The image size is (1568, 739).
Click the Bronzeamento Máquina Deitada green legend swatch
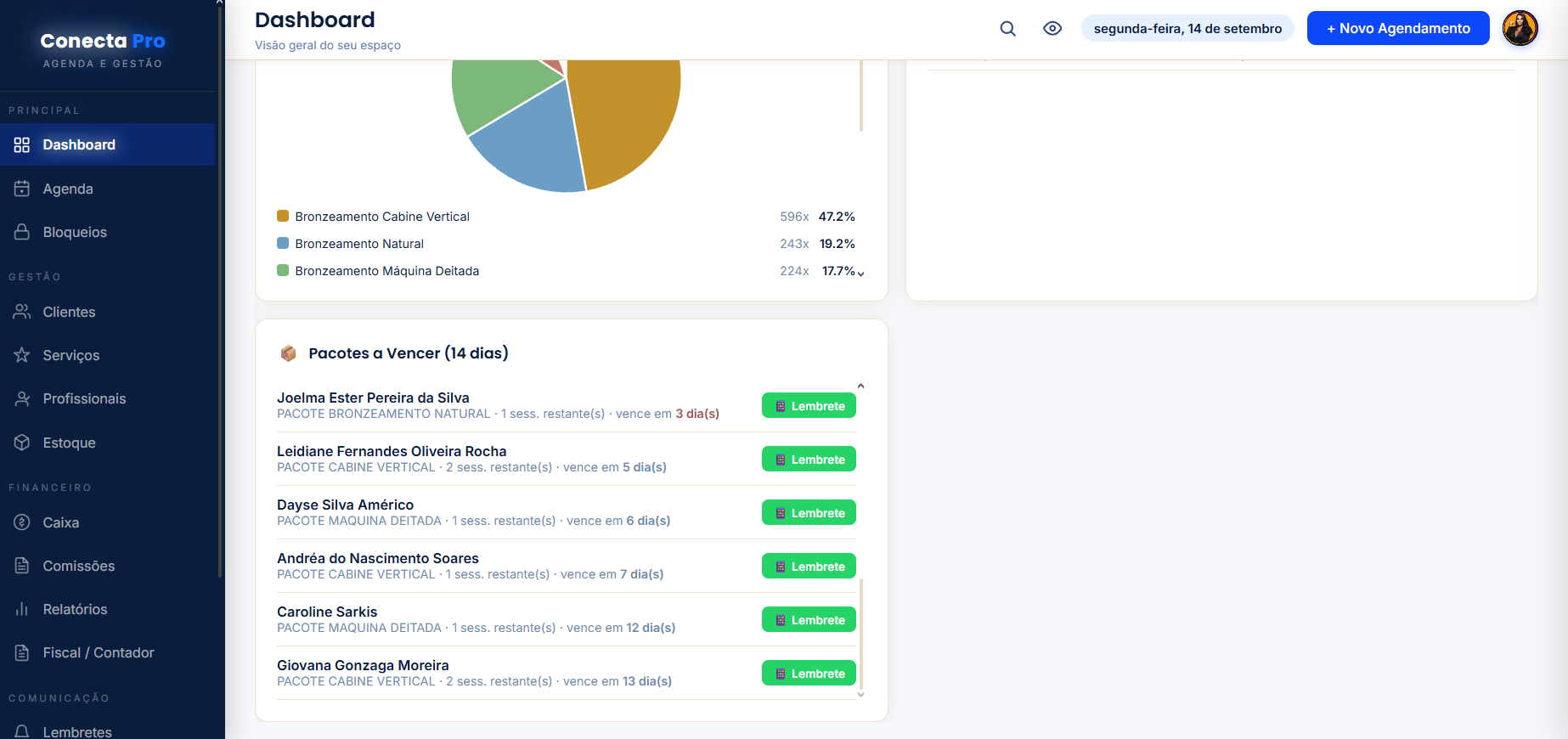click(283, 270)
